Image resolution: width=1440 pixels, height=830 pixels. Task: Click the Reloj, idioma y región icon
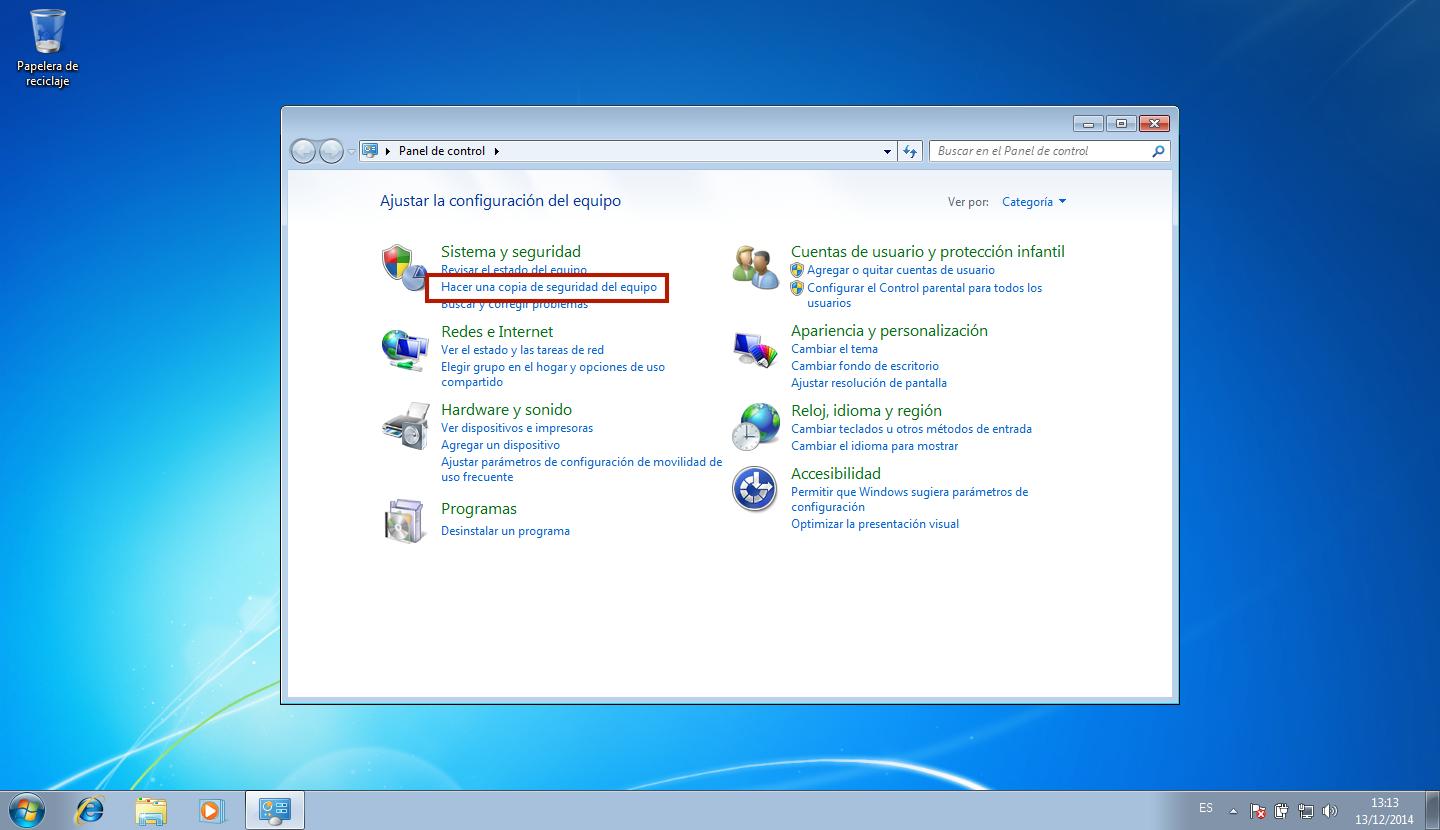[x=755, y=427]
